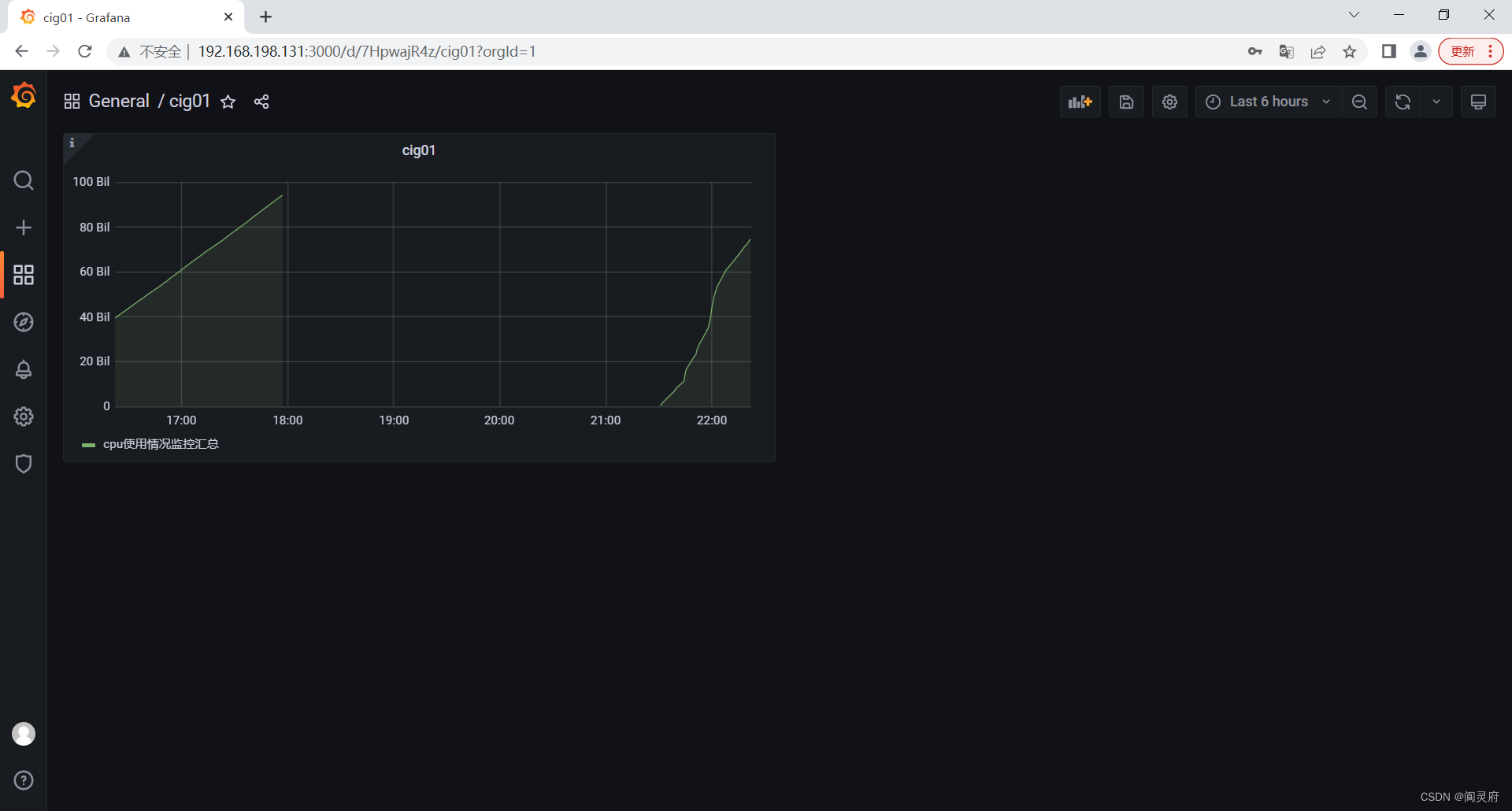Click the browser address bar URL
The width and height of the screenshot is (1512, 811).
pos(367,51)
